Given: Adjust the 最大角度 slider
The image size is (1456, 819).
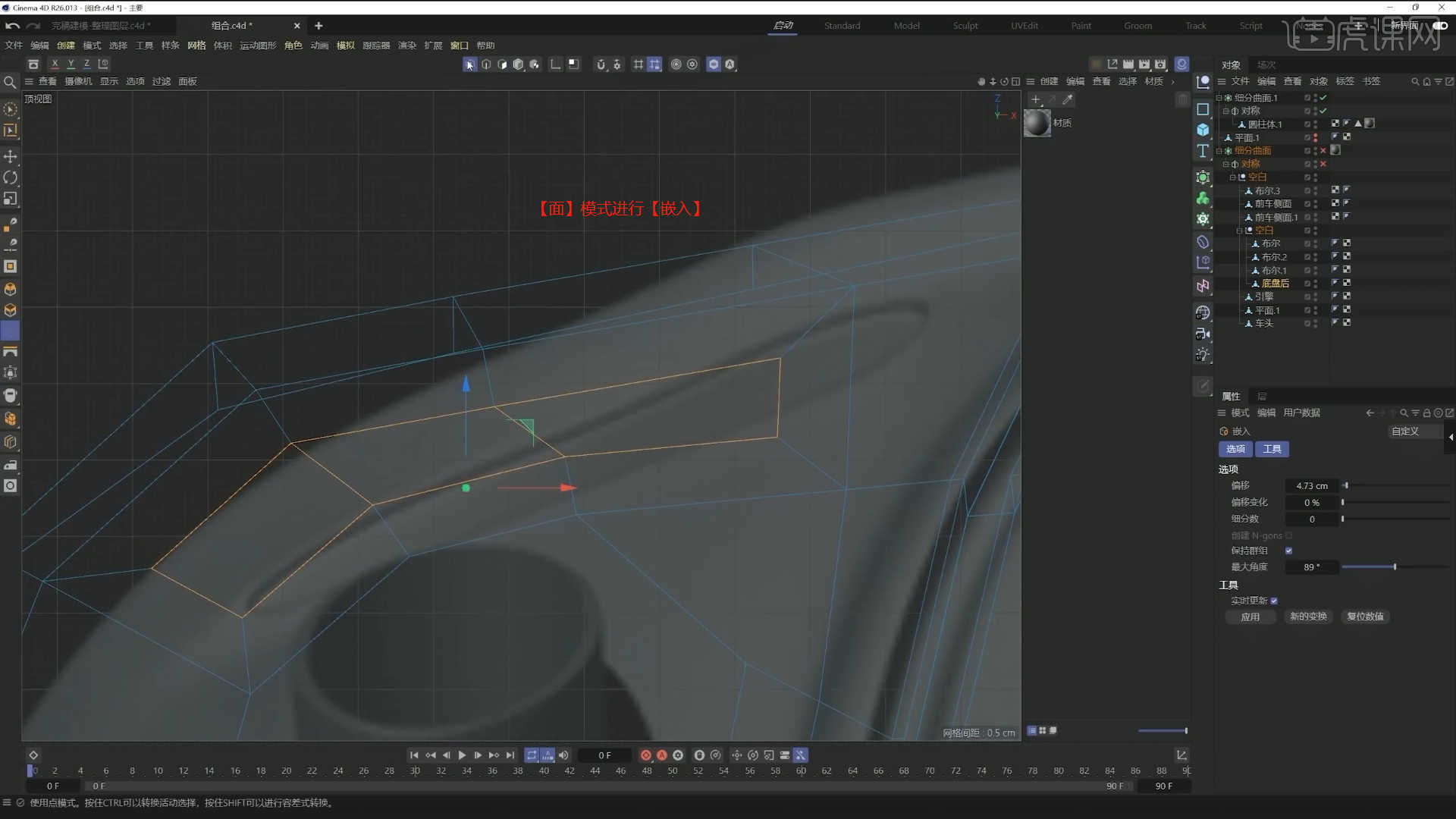Looking at the screenshot, I should 1395,567.
